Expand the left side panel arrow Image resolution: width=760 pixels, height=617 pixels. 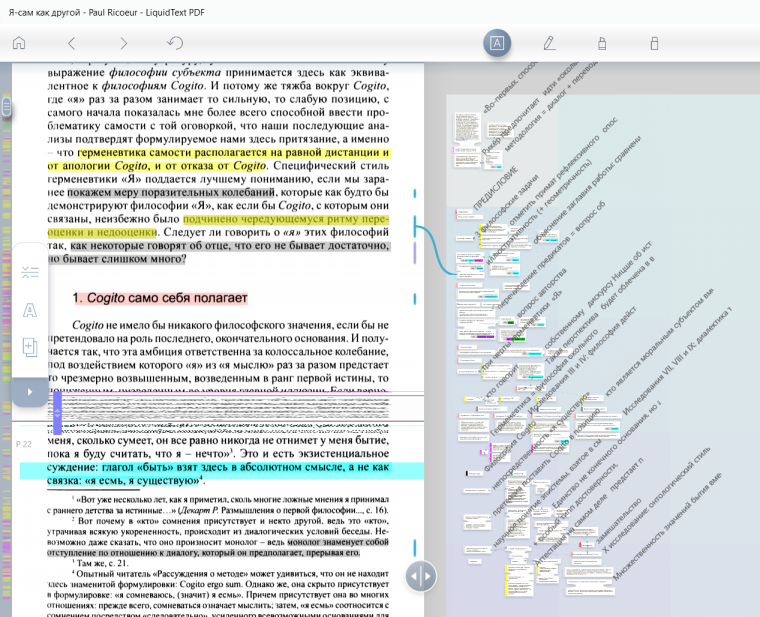pyautogui.click(x=29, y=391)
